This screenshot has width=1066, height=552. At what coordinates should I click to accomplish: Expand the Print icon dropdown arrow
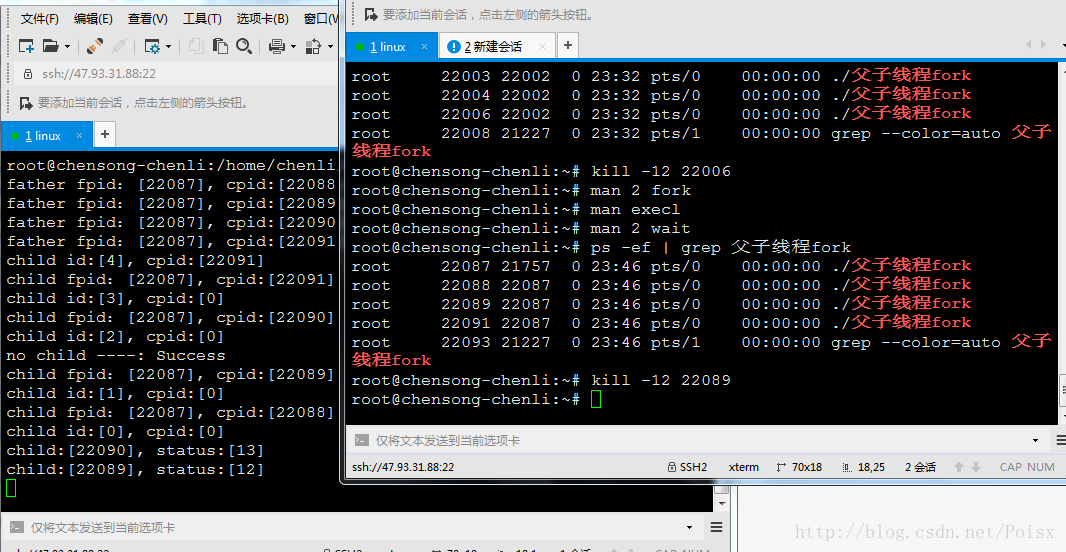(293, 46)
